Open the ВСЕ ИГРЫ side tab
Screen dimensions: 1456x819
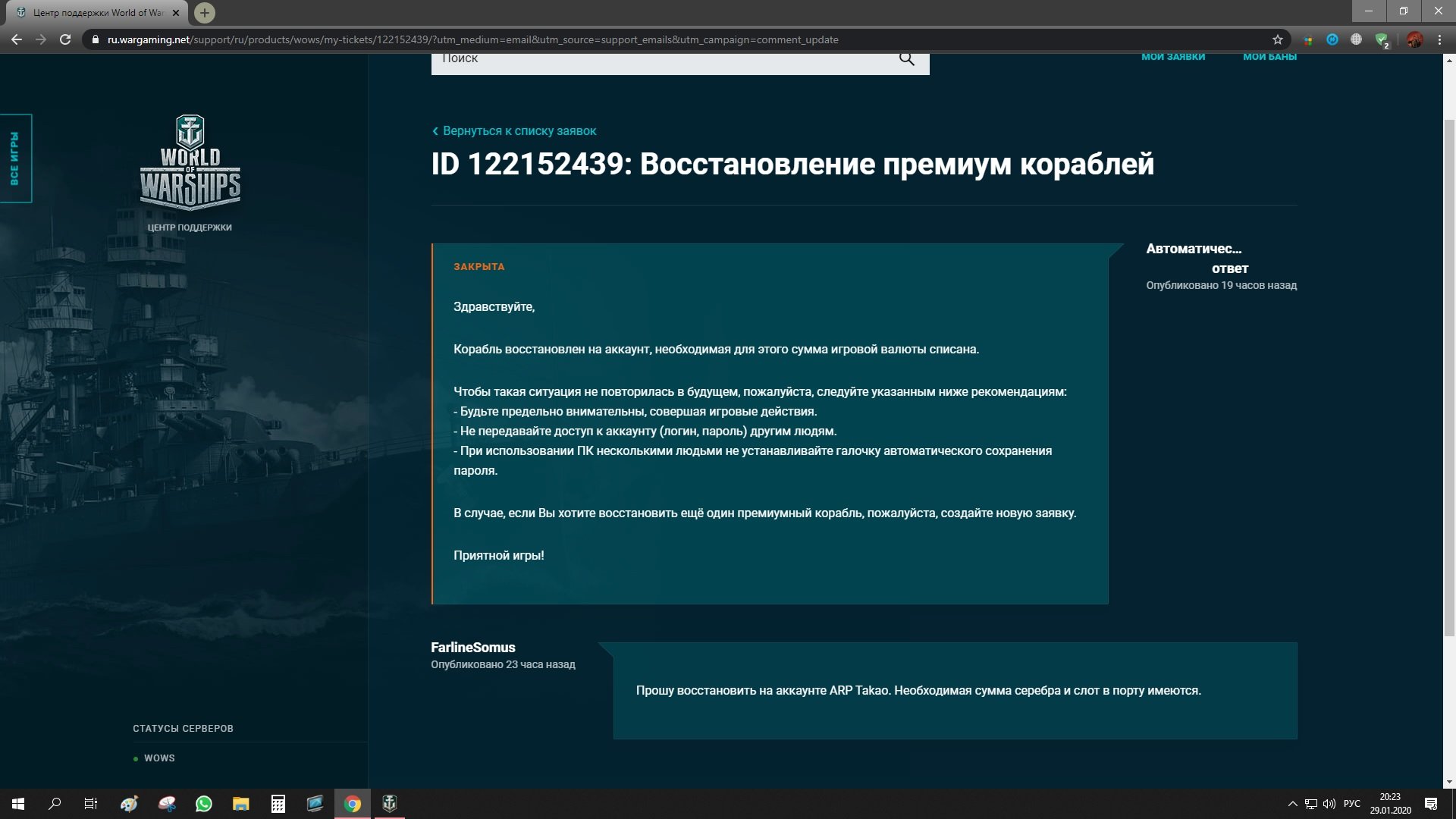[x=15, y=158]
